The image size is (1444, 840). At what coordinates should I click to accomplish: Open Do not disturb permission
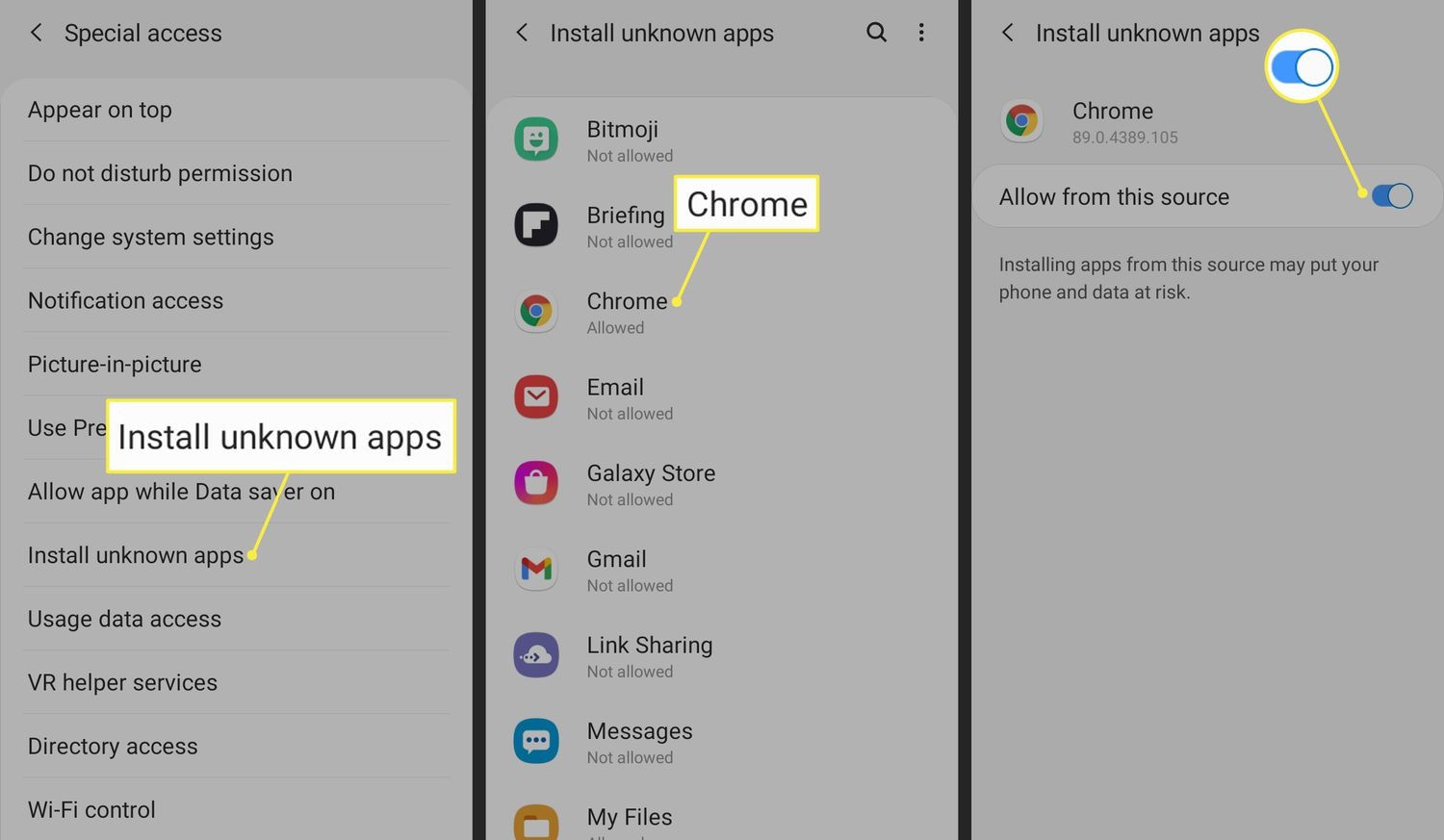click(x=237, y=173)
